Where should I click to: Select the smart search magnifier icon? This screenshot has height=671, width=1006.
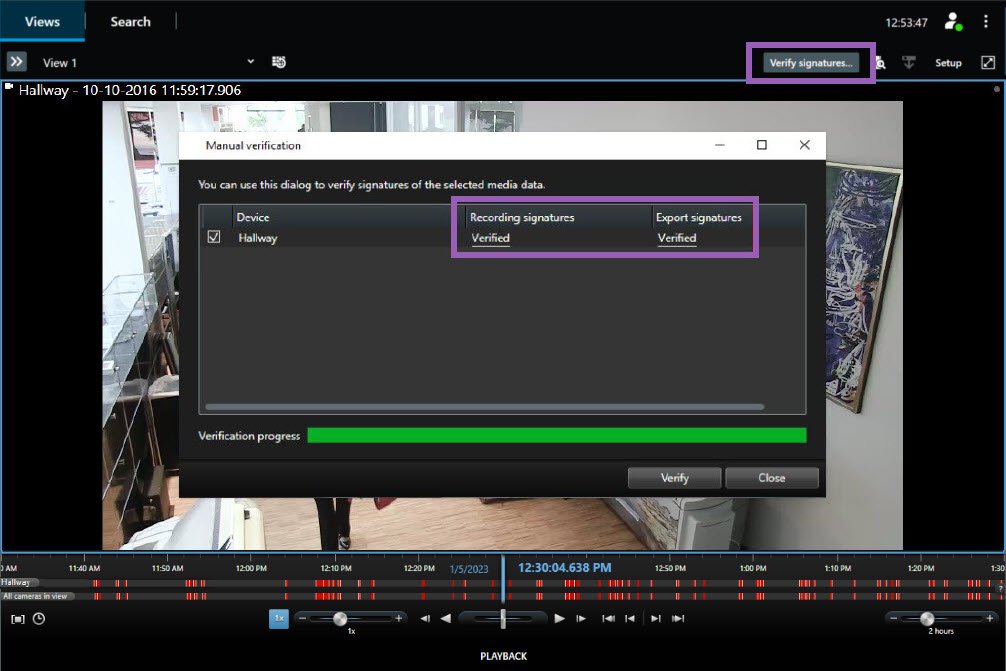[880, 62]
